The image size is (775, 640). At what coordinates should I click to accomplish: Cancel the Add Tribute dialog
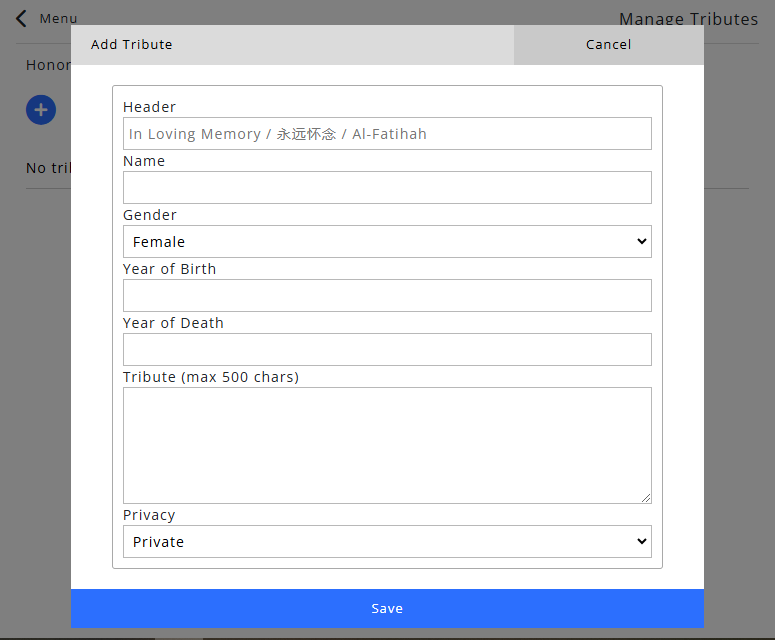(608, 45)
